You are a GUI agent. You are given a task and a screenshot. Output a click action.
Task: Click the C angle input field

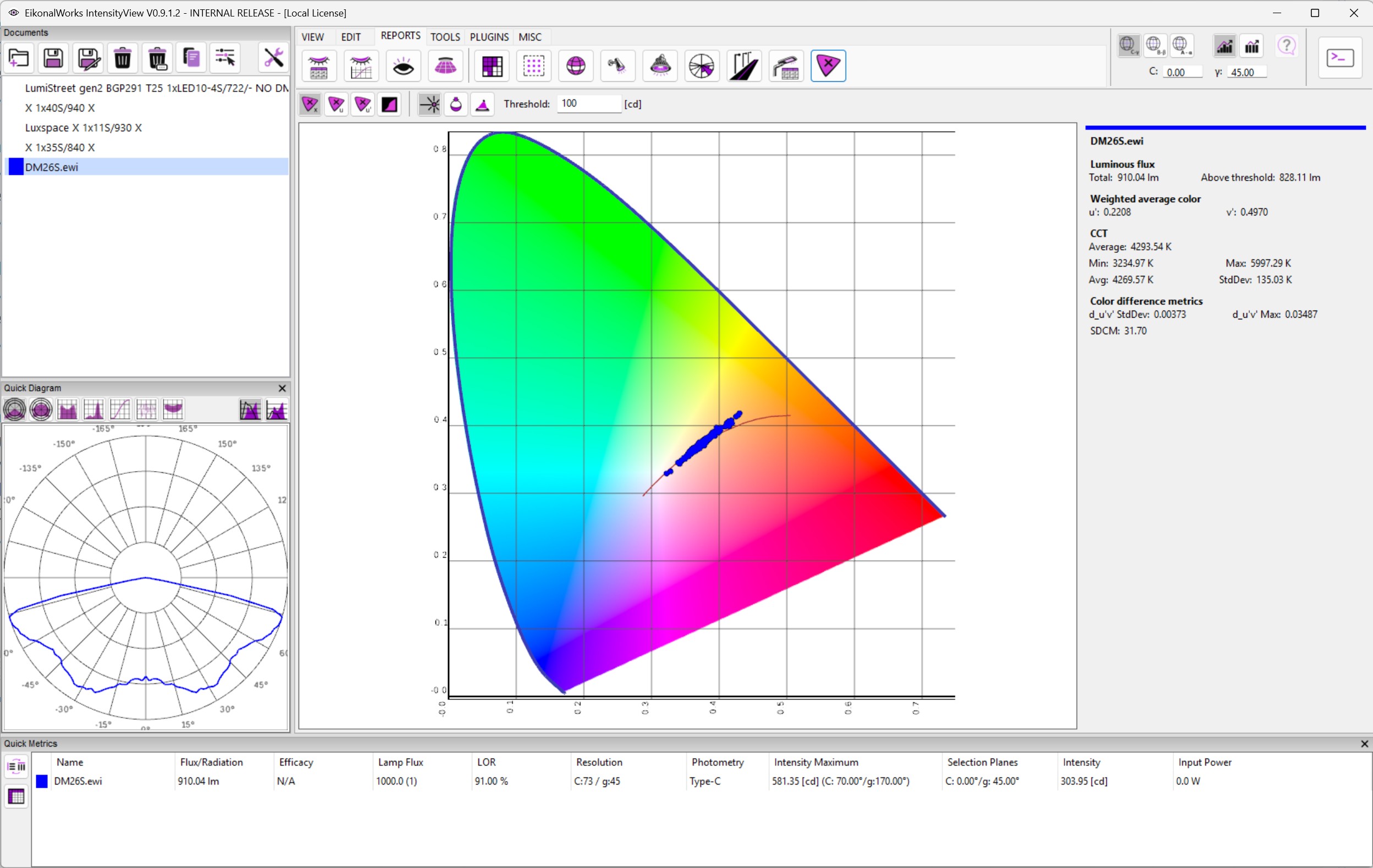click(1184, 73)
